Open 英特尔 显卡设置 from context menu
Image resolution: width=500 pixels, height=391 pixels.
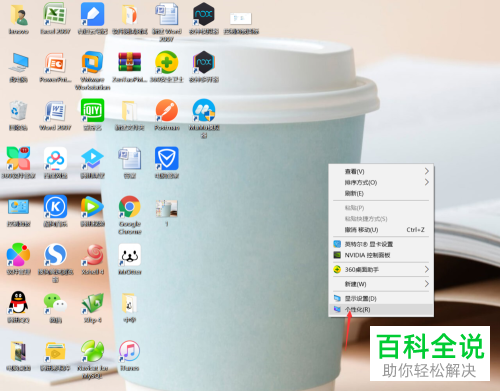381,244
